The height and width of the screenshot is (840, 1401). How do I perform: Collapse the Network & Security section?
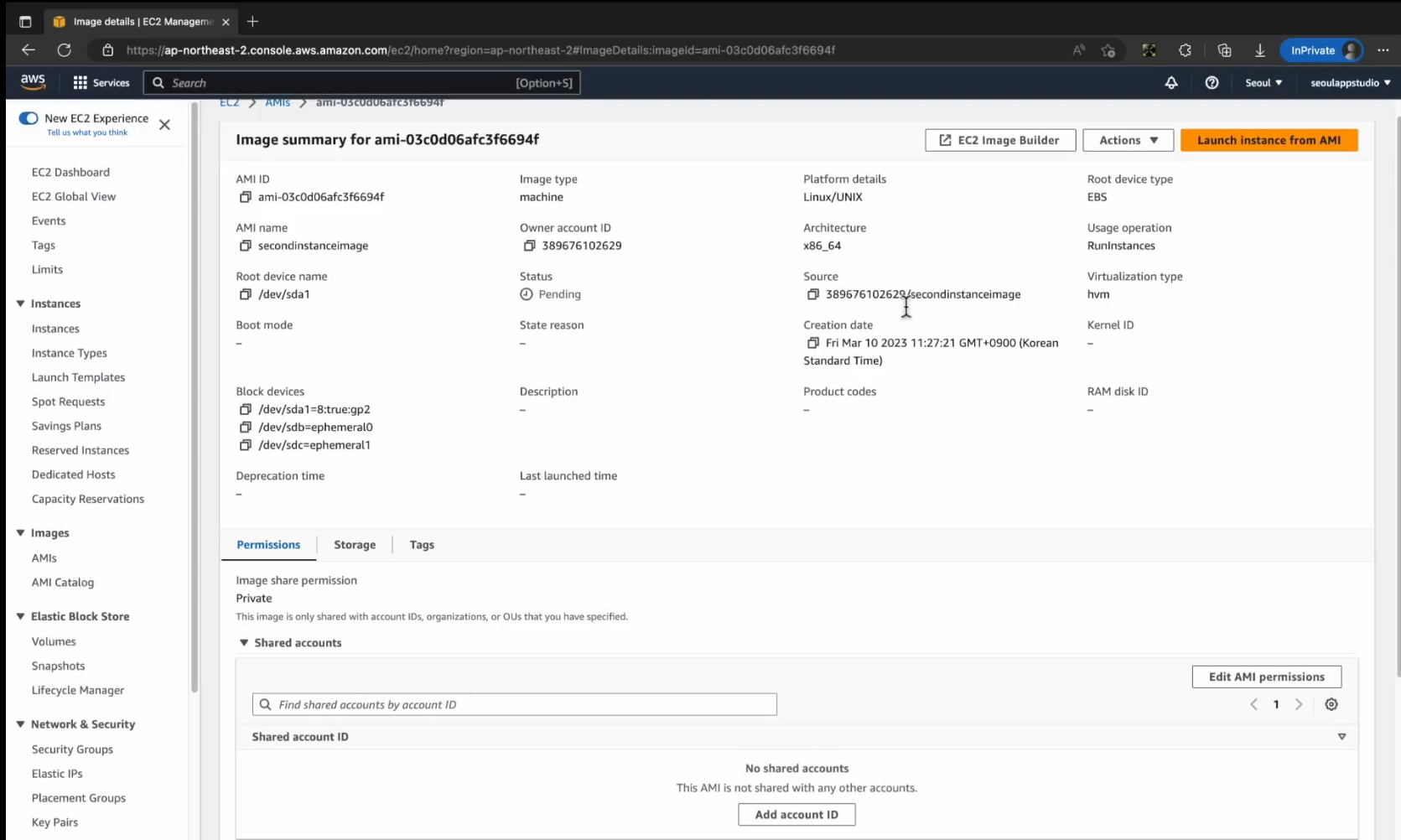pyautogui.click(x=20, y=724)
